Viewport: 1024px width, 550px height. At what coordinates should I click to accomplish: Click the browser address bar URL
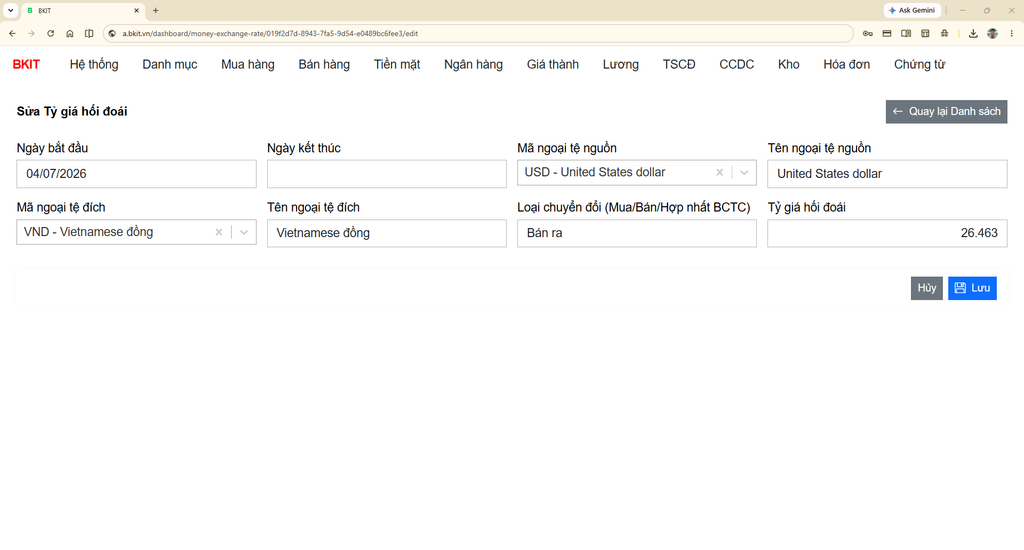(x=270, y=33)
